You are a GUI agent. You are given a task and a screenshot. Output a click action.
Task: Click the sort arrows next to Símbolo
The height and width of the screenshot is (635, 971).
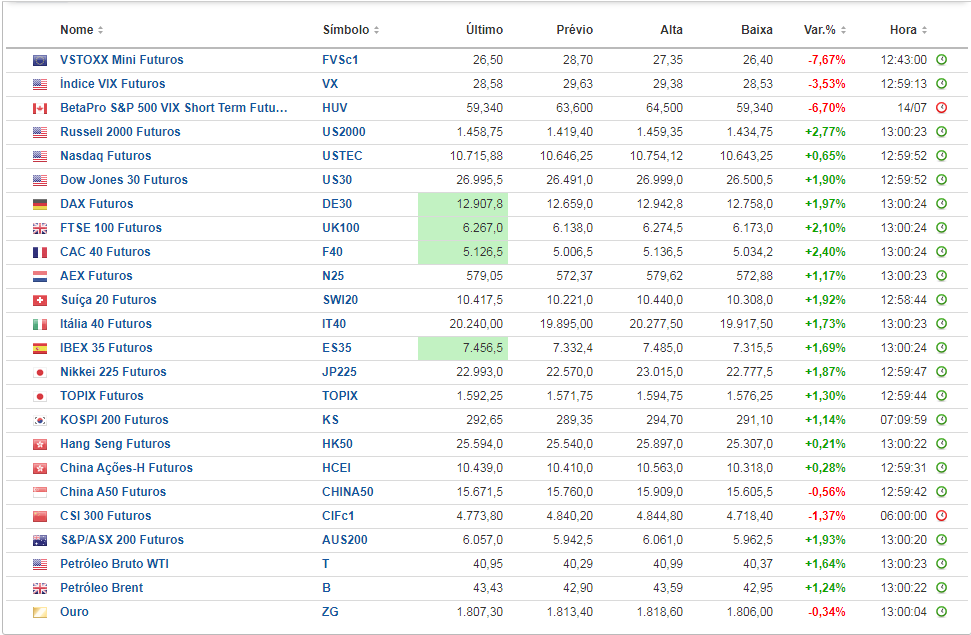coord(376,30)
